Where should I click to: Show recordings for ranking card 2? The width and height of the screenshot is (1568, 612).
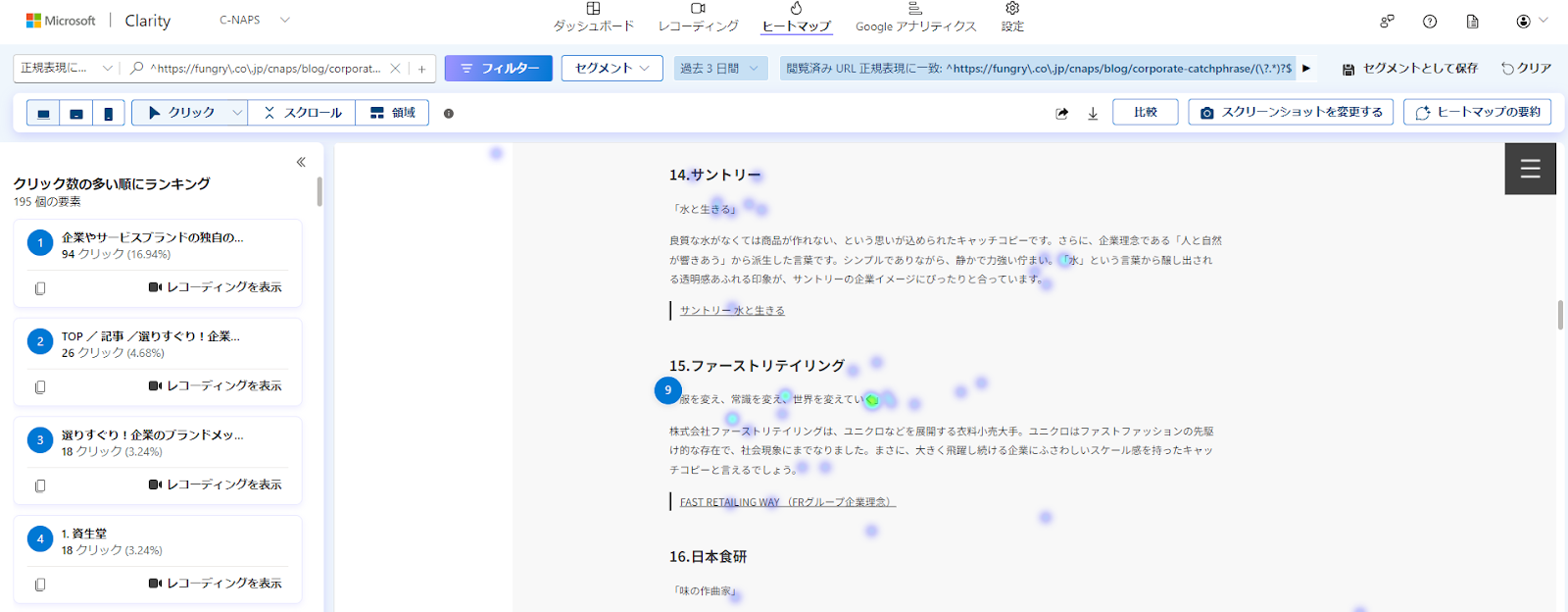[x=216, y=386]
